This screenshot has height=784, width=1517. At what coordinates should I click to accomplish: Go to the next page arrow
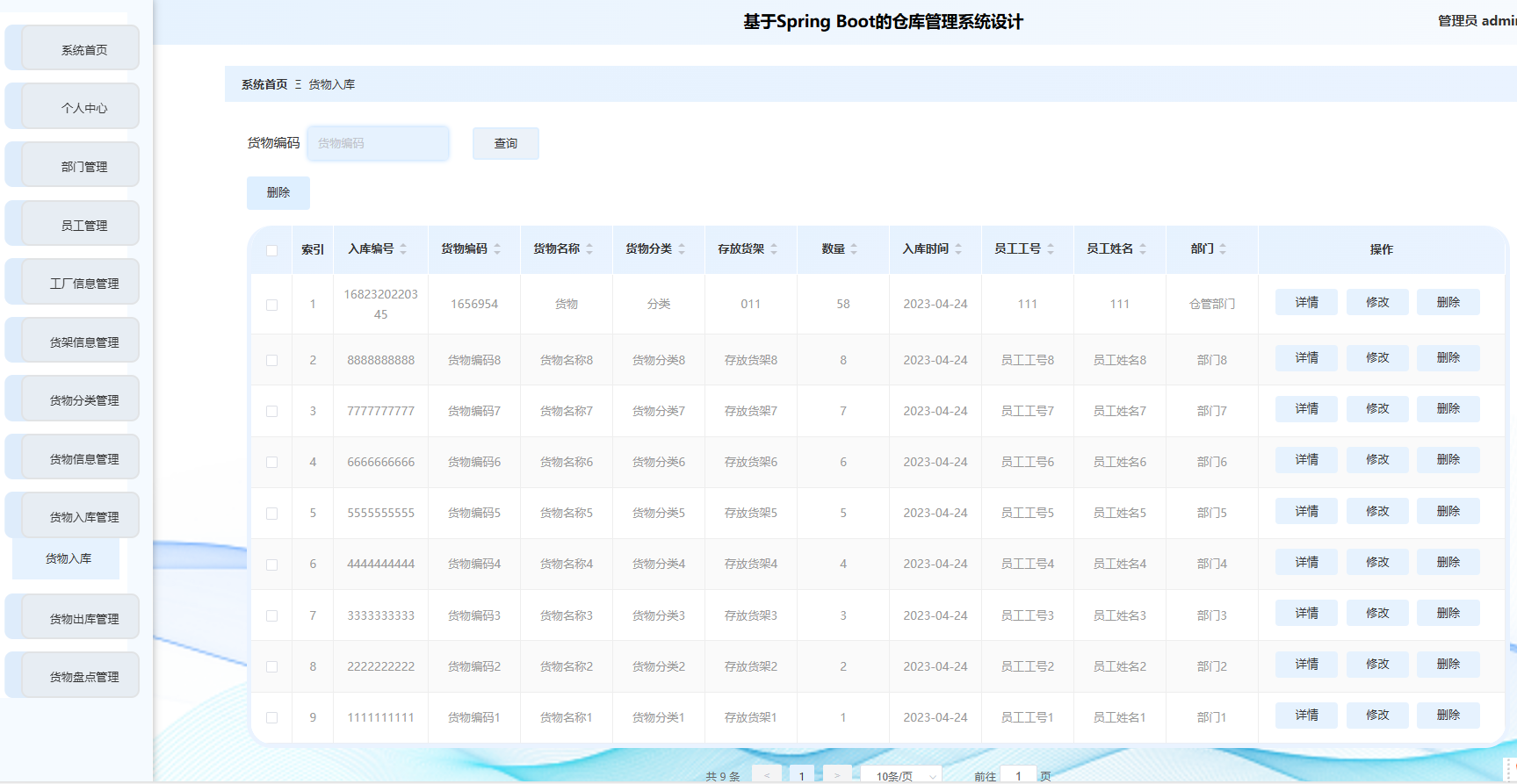tap(837, 775)
